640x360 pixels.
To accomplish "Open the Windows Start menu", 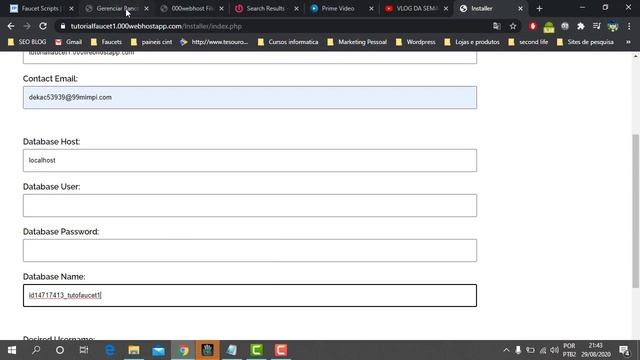I will [x=12, y=350].
